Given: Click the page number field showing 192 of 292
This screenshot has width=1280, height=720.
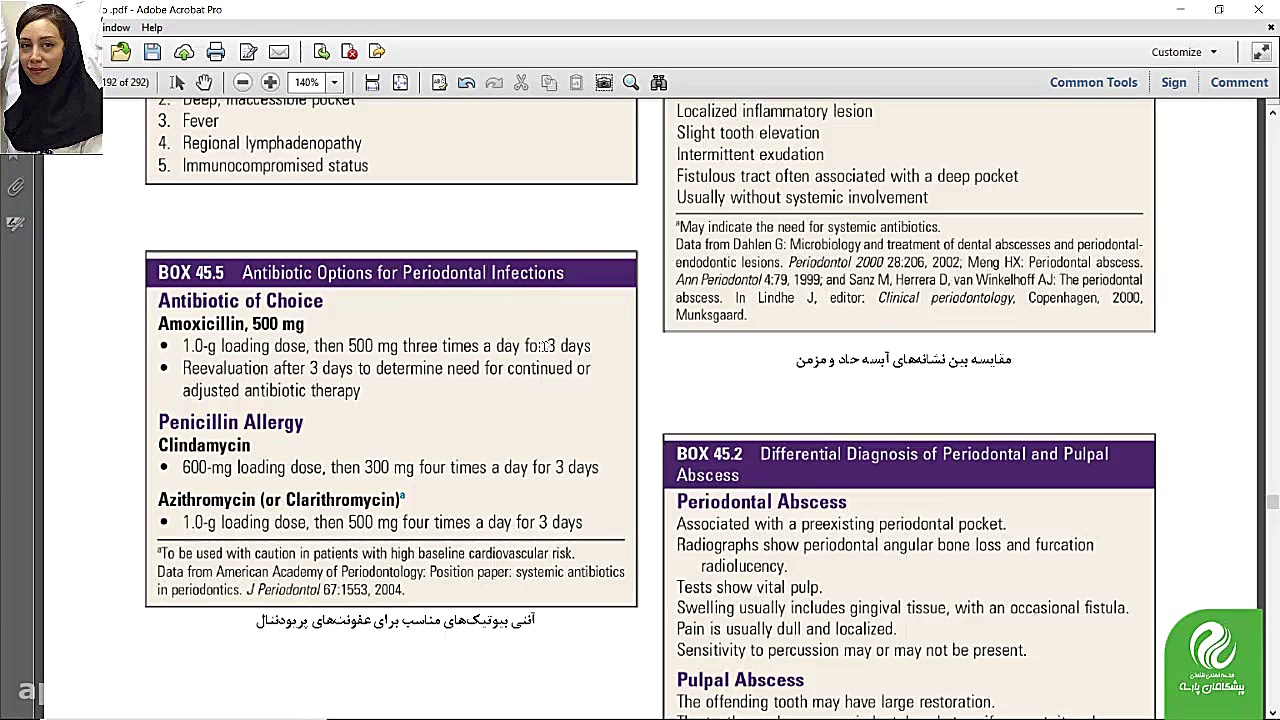Looking at the screenshot, I should tap(126, 83).
